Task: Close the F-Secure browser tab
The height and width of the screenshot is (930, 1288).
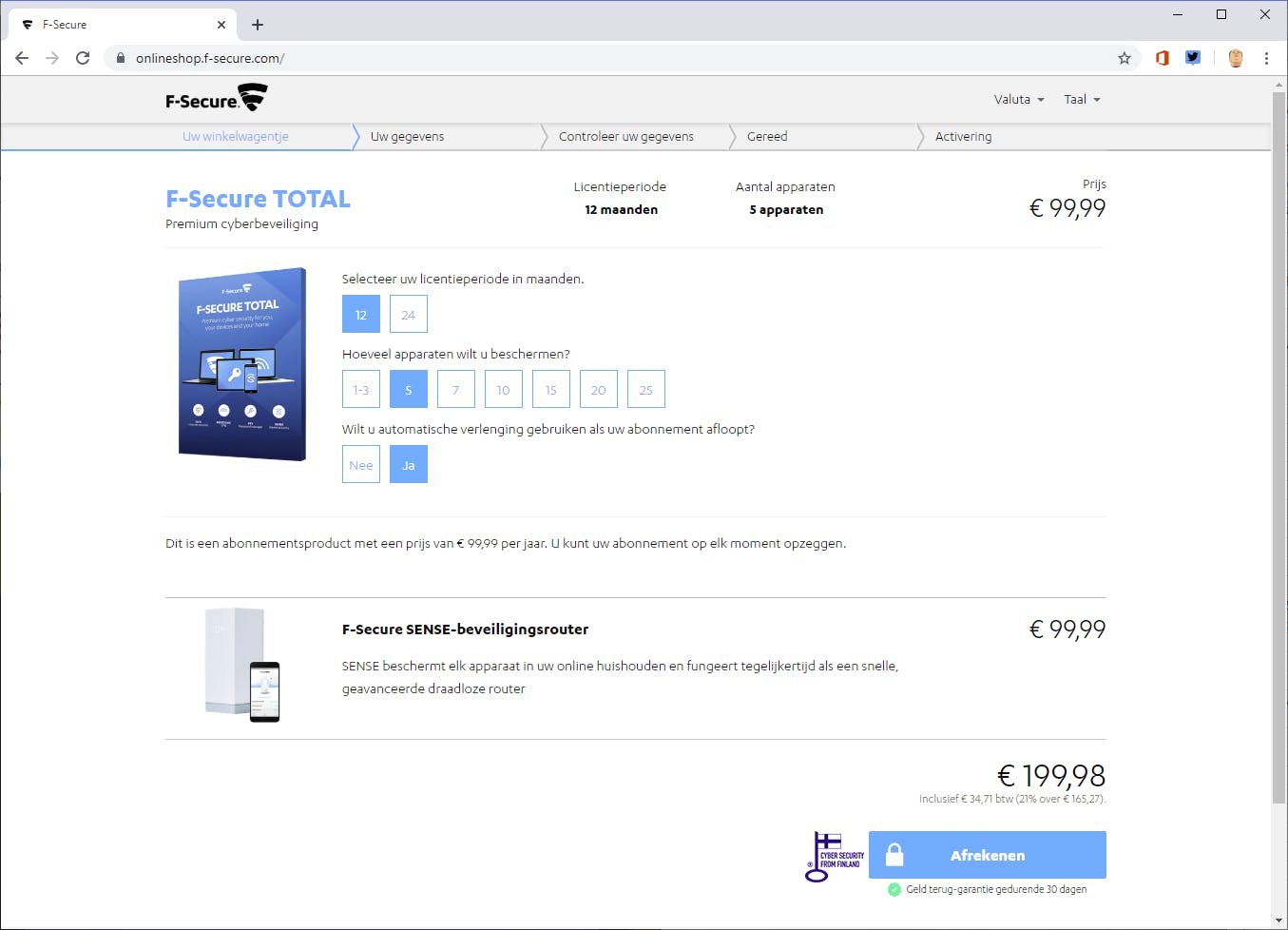Action: [x=221, y=25]
